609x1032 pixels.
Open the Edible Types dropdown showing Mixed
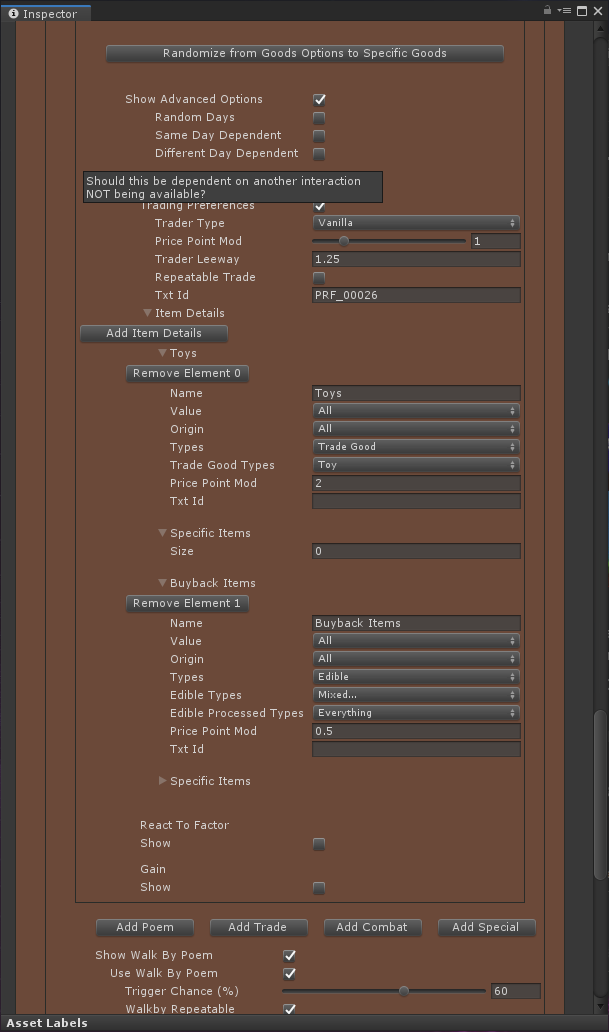[416, 695]
